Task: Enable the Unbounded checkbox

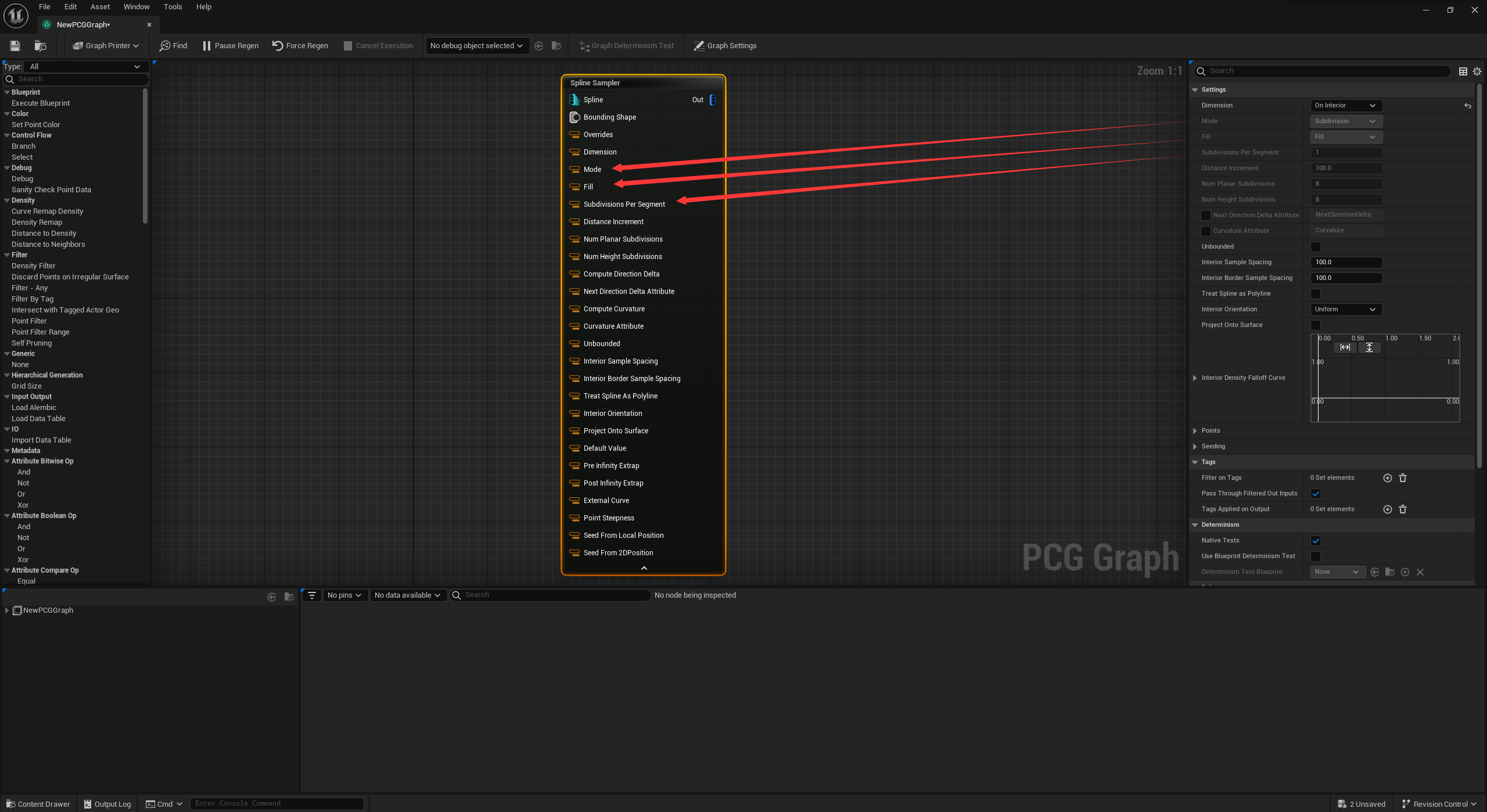Action: [x=1315, y=246]
